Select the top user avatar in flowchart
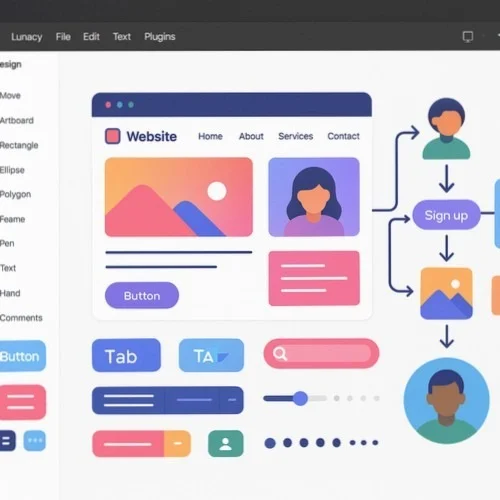The height and width of the screenshot is (500, 500). (446, 129)
